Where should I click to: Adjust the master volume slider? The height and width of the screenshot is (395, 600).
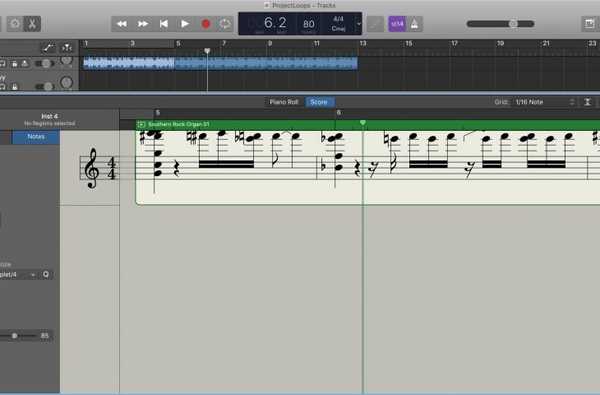coord(500,24)
